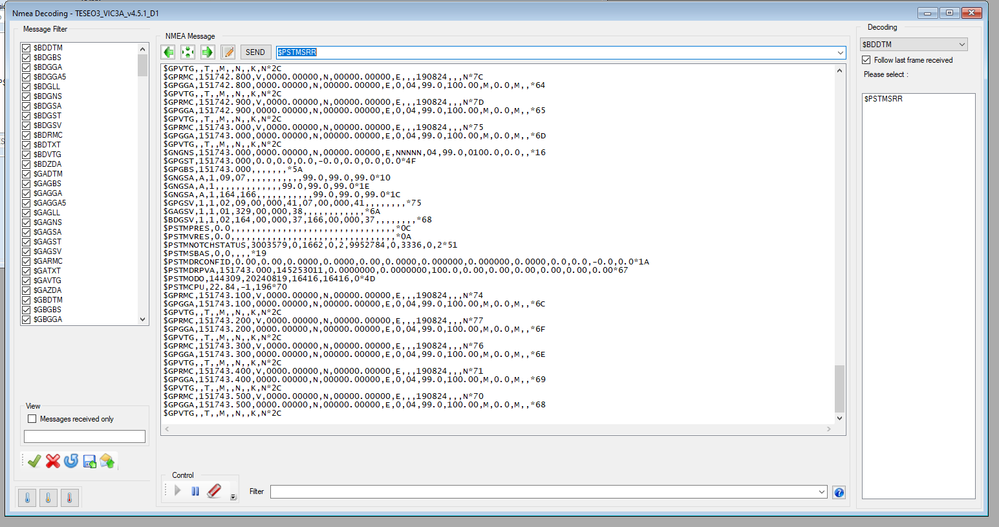Click the $GPGBS,151743.000 log line

pos(233,169)
